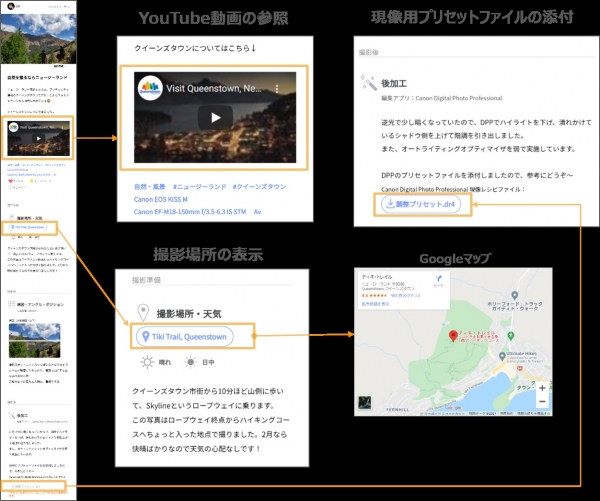Open the video title 'Visit Queenstown, Ne...' in enlarged panel
This screenshot has width=600, height=501.
[214, 89]
